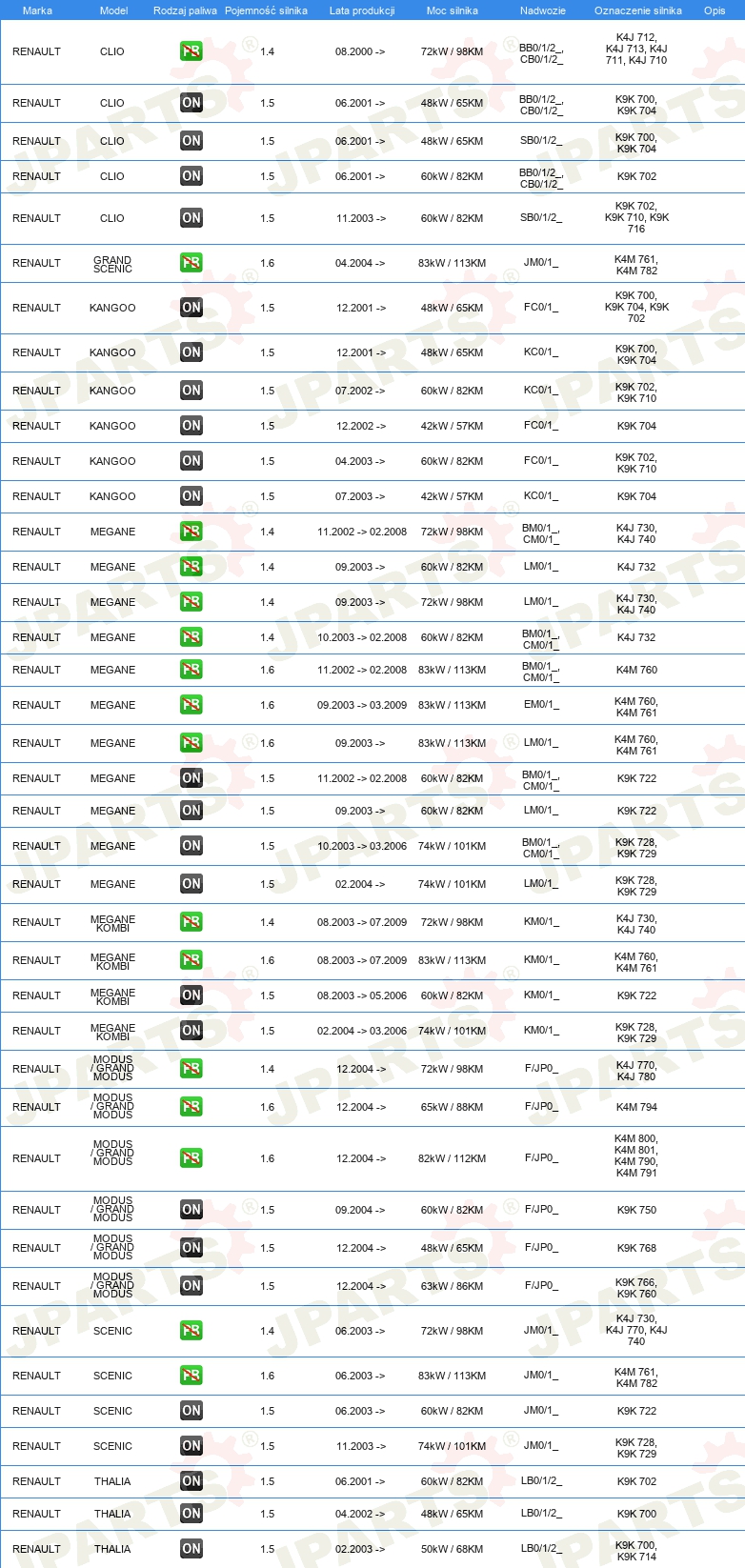745x1568 pixels.
Task: Click diesel icon for THALIA 04.2002
Action: coord(191,1514)
